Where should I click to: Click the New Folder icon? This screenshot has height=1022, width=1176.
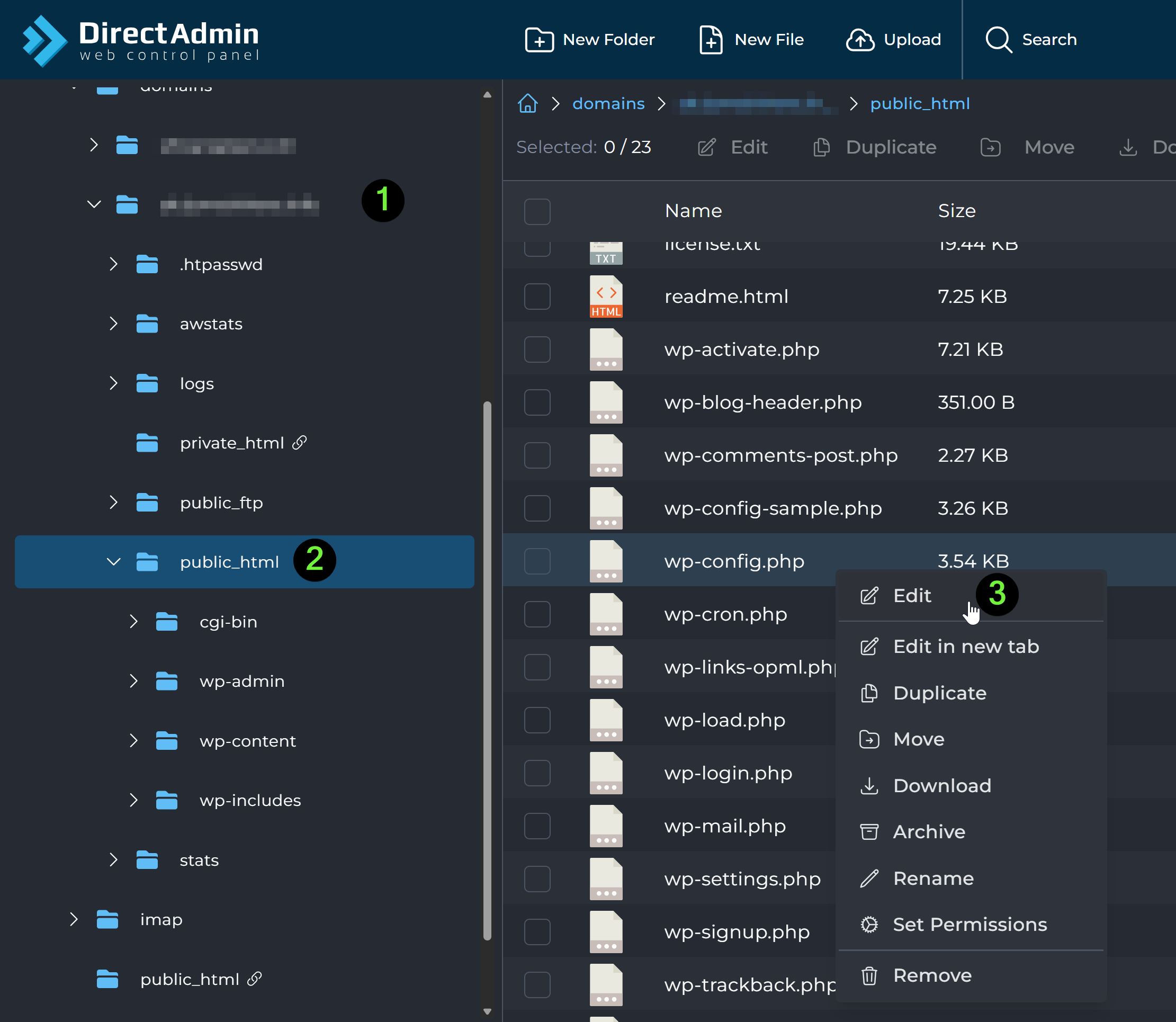(x=538, y=40)
